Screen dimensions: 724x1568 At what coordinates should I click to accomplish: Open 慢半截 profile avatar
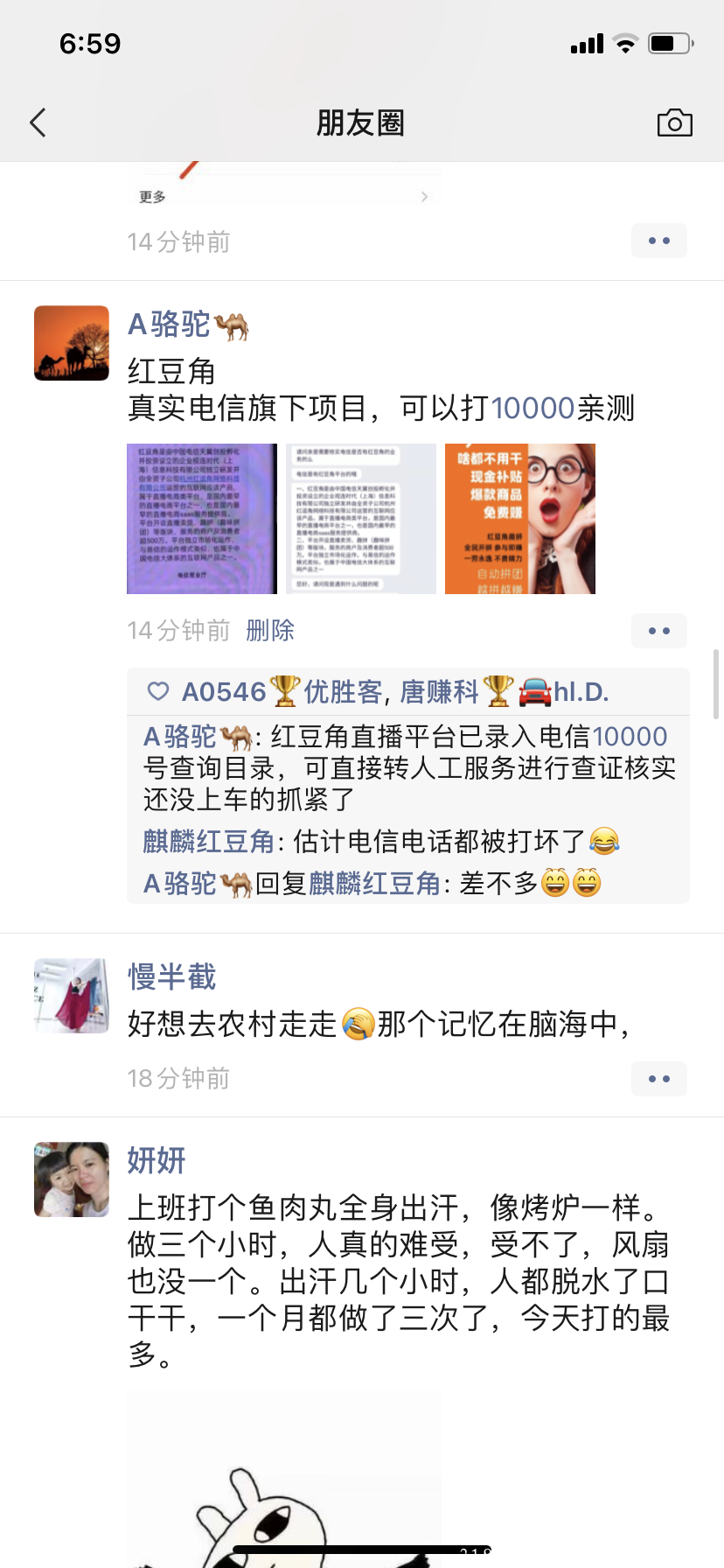(x=72, y=996)
